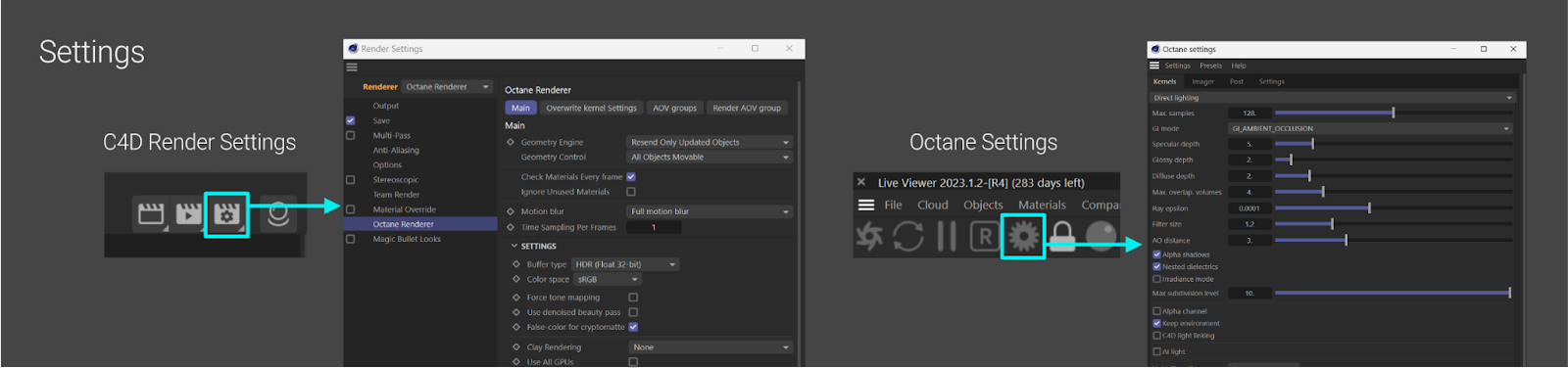
Task: Select Material Override in render list
Action: point(404,209)
